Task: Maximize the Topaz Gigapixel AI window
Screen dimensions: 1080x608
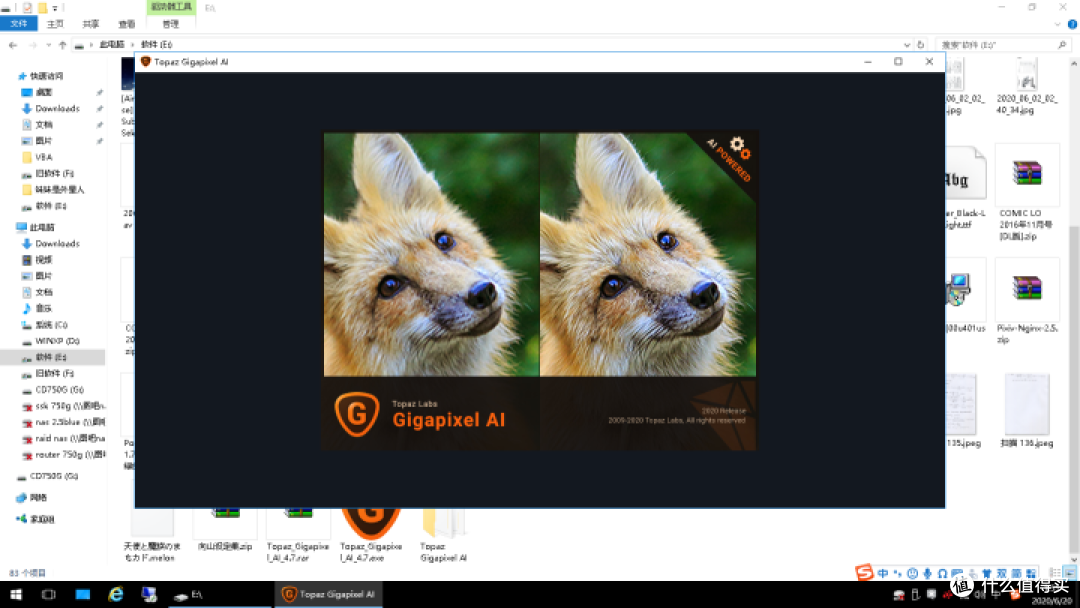Action: (898, 61)
